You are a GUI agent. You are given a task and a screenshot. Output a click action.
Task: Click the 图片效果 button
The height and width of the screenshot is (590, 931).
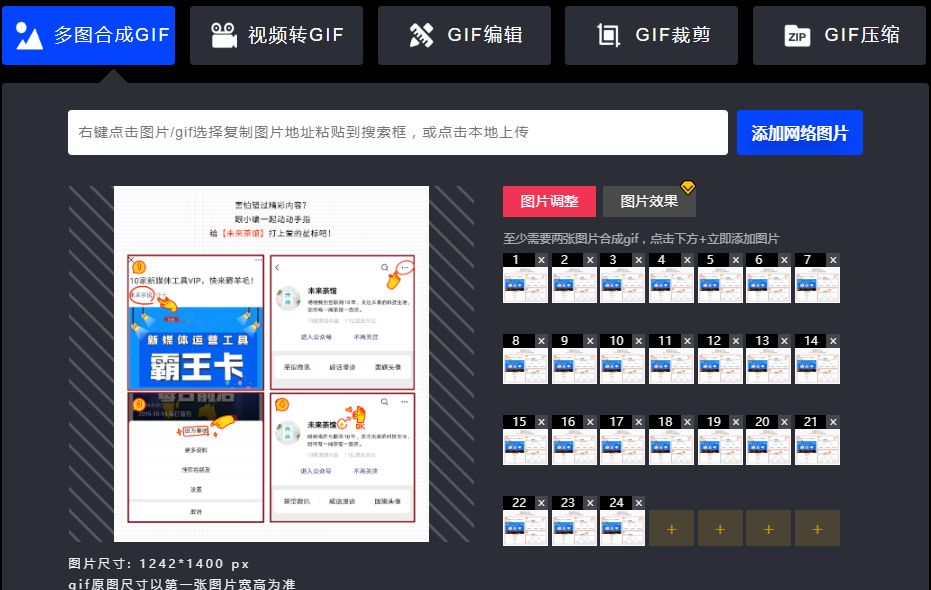click(649, 200)
